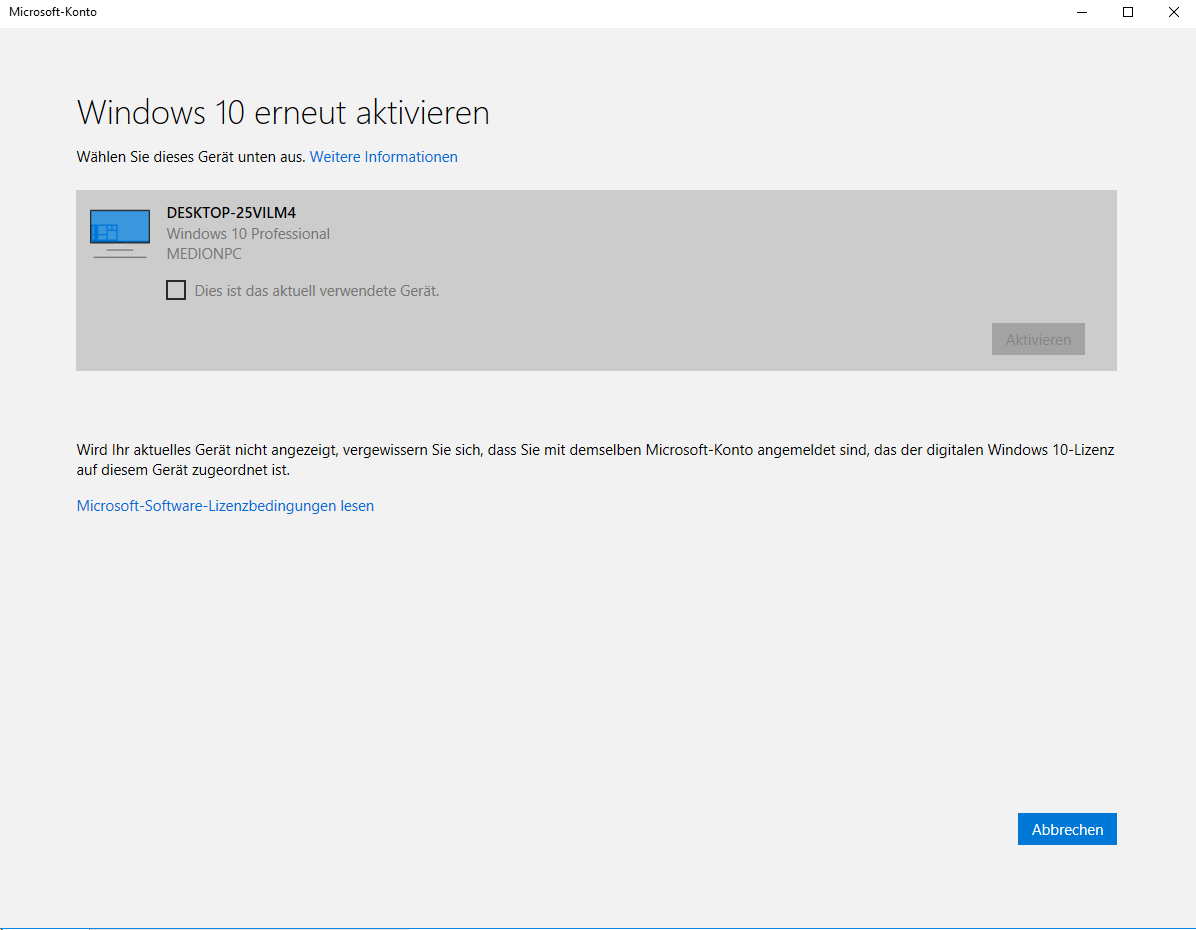Click the desktop computer device icon
This screenshot has width=1196, height=930.
(x=120, y=234)
